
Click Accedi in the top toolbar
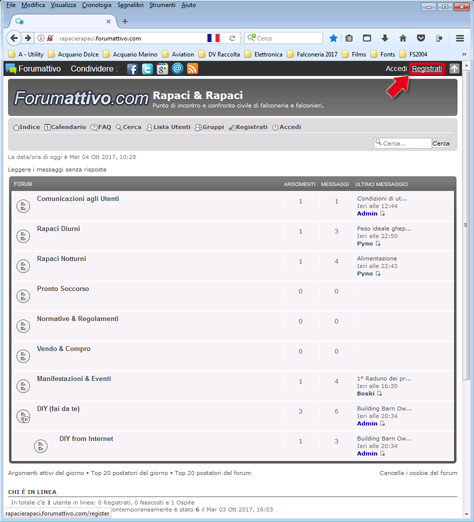click(x=396, y=69)
